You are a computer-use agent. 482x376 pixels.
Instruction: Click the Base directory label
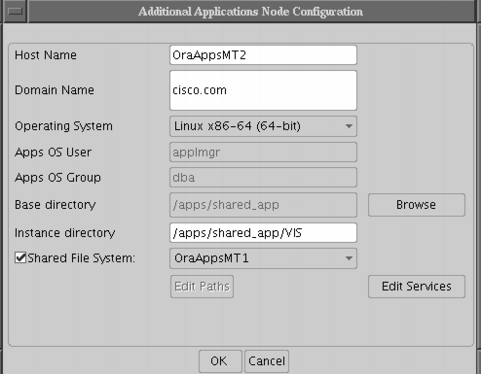click(x=55, y=205)
